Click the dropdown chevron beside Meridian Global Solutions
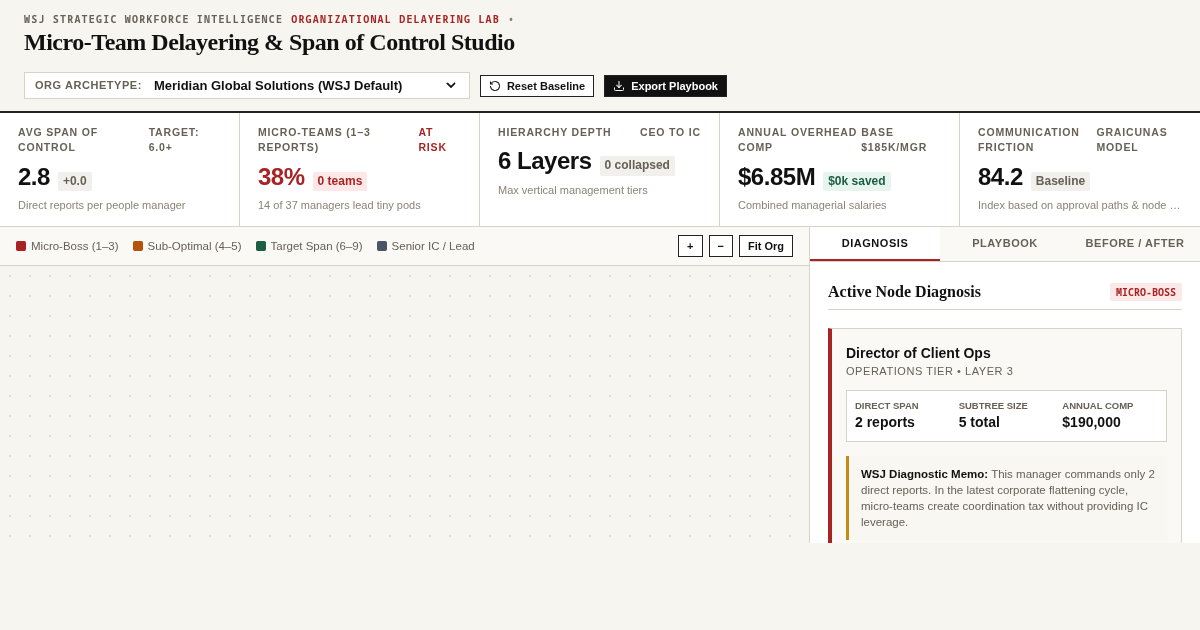1200x630 pixels. pyautogui.click(x=451, y=86)
